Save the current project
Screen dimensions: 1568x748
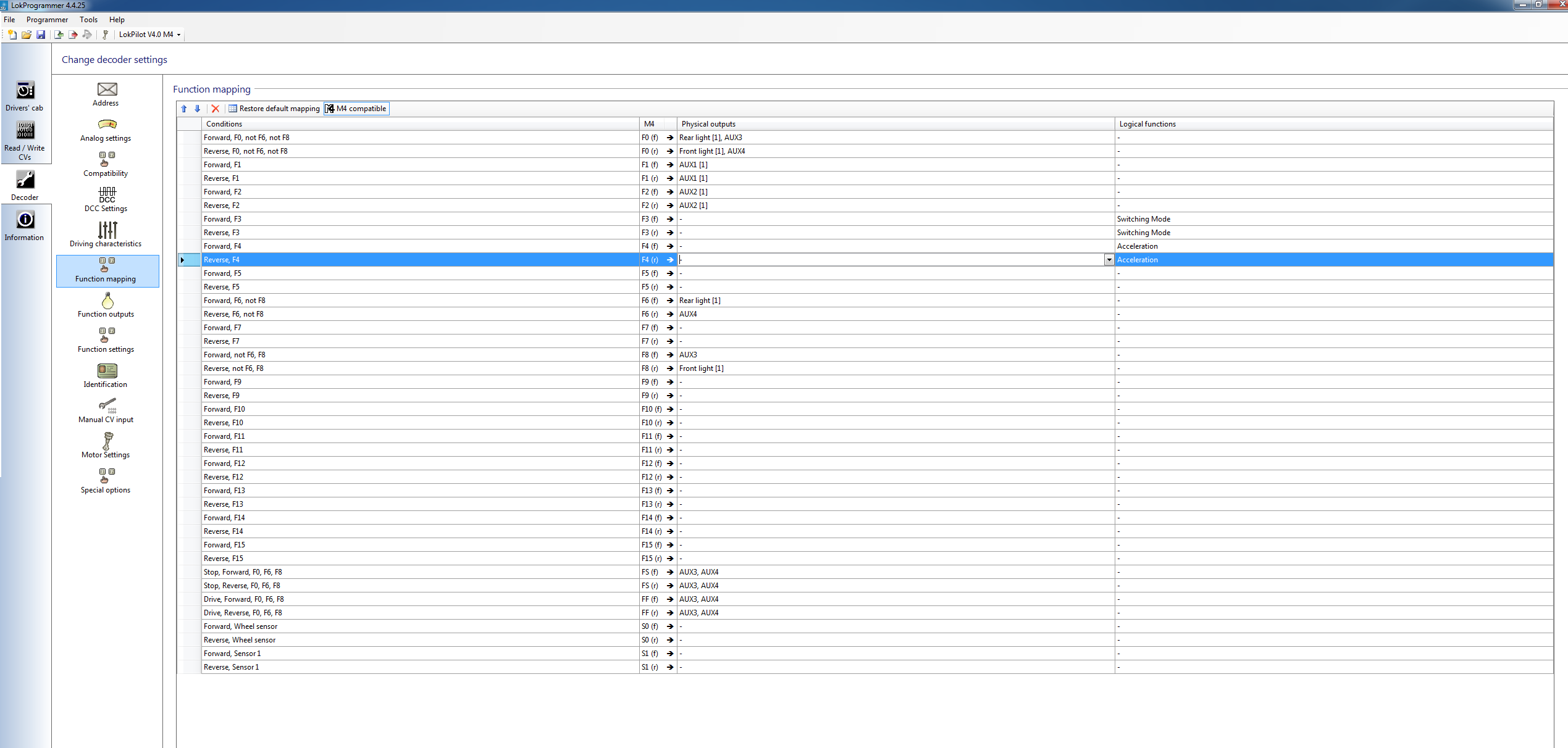click(41, 35)
